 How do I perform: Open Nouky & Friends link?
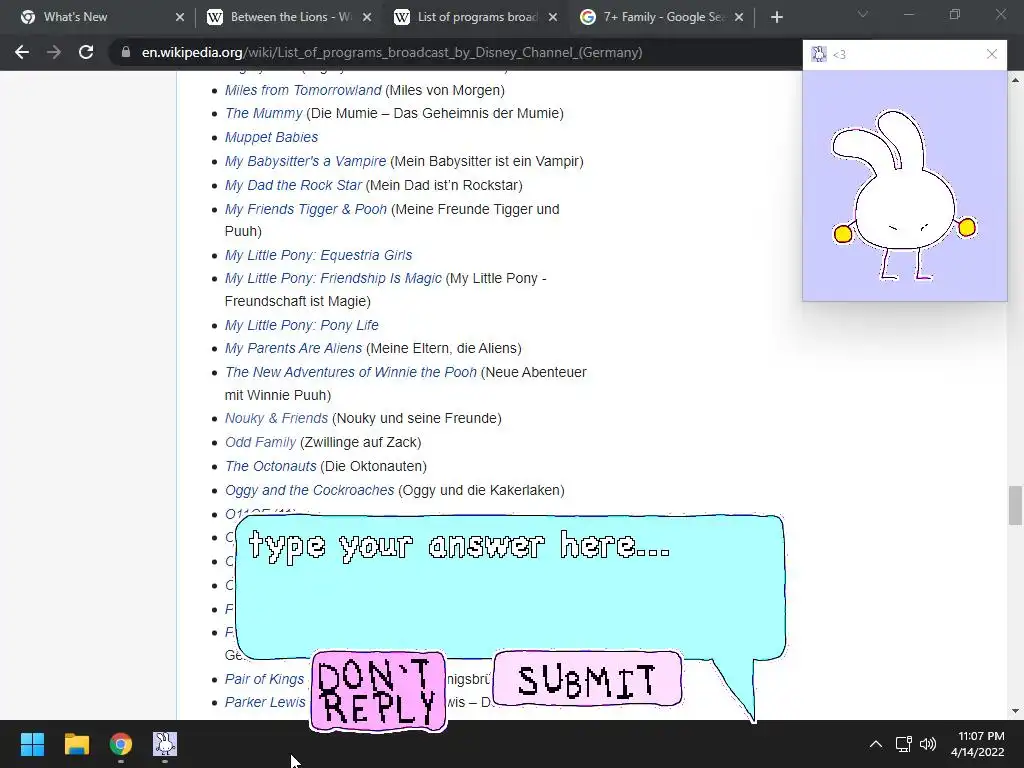coord(276,418)
